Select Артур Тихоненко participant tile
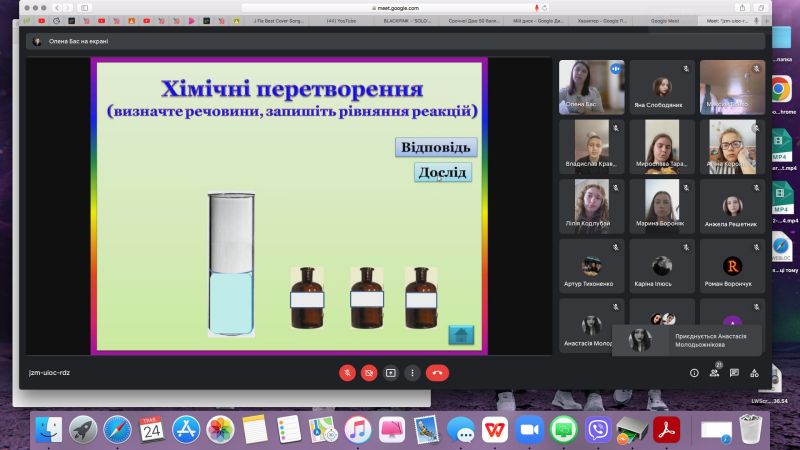The image size is (800, 450). 591,266
